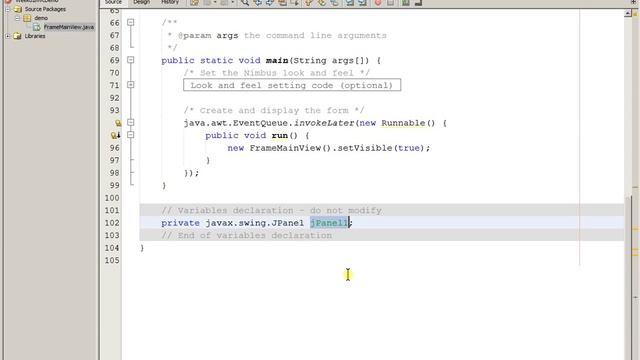Click 'String args[]' in main signature

327,60
